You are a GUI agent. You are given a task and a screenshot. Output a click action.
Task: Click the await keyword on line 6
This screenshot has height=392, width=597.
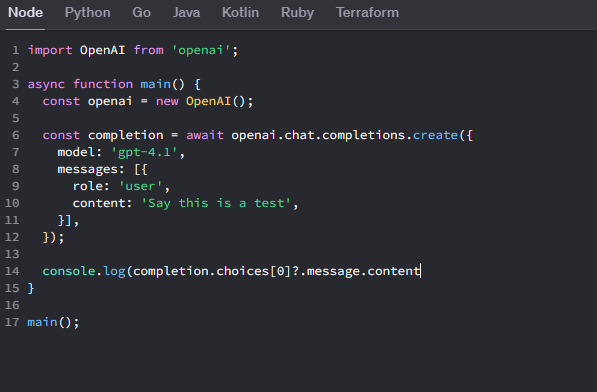coord(205,135)
